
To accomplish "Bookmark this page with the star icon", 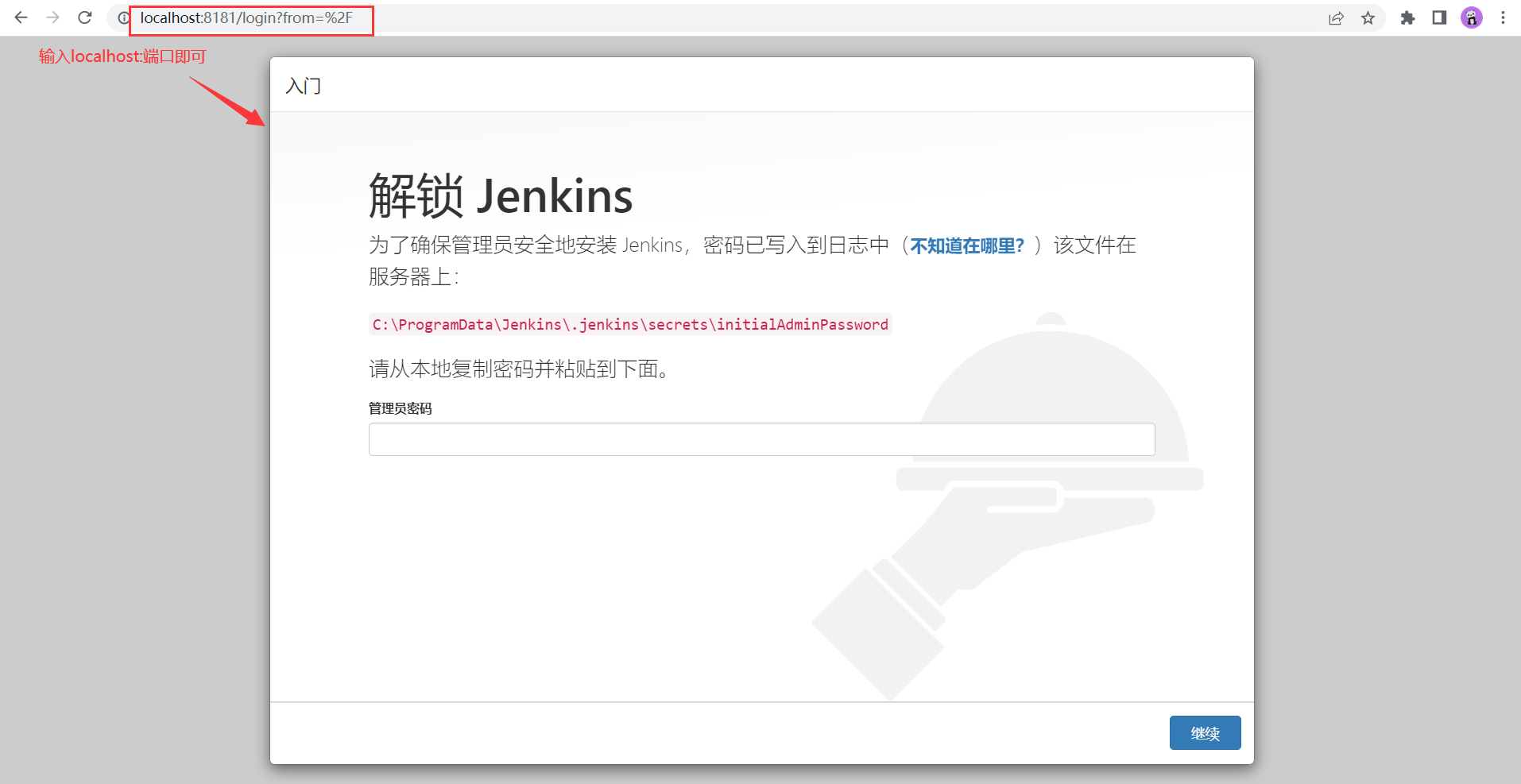I will click(1368, 18).
